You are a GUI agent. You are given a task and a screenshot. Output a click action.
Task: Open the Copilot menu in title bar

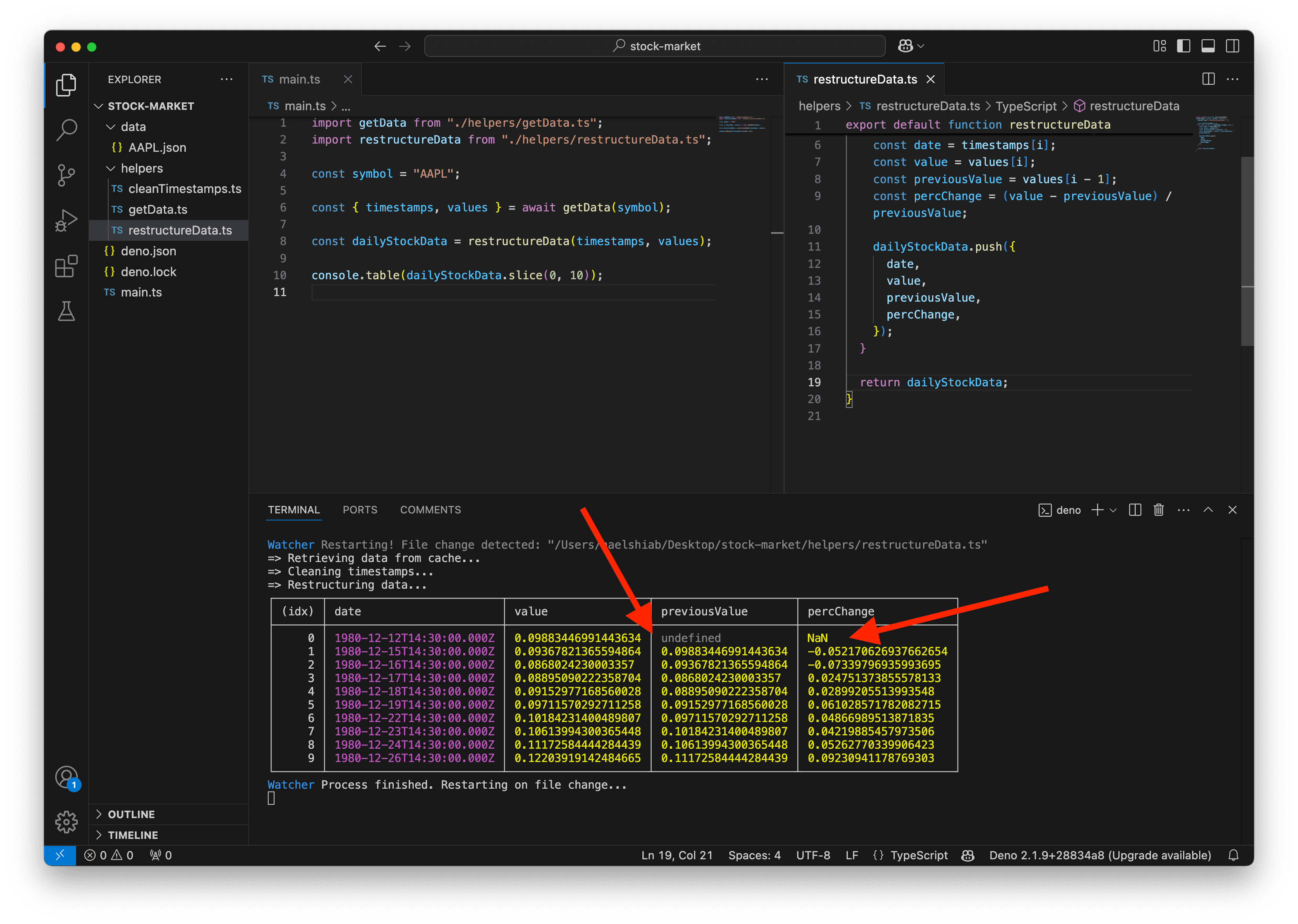pos(910,46)
